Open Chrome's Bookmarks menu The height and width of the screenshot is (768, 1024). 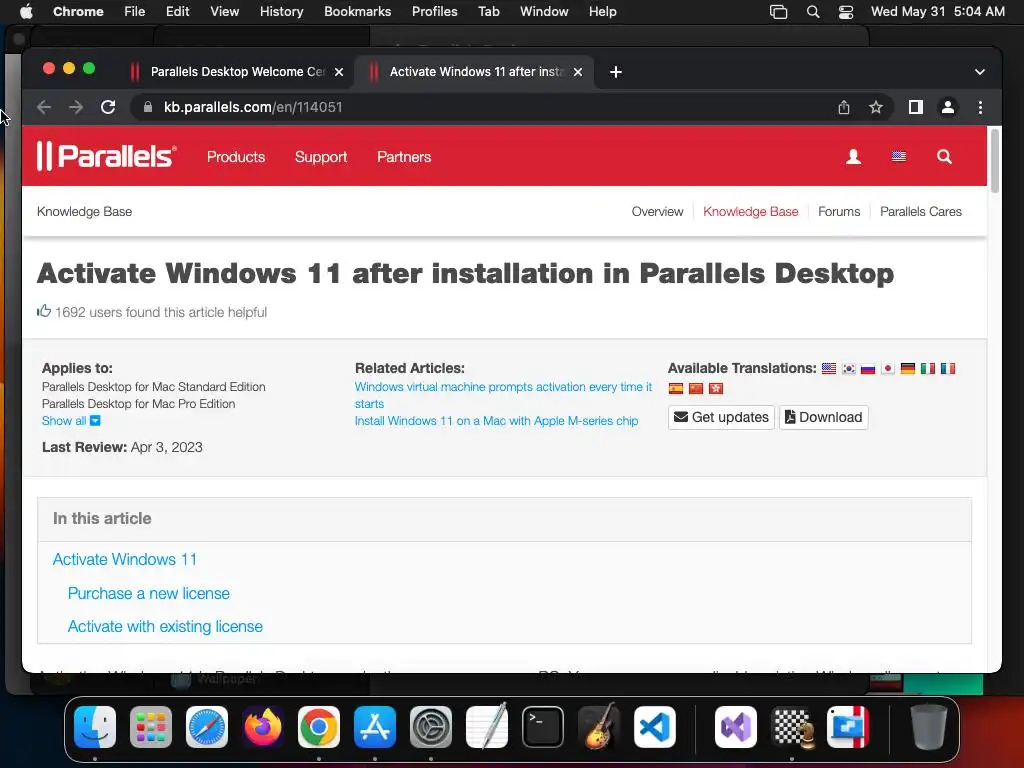pos(357,11)
